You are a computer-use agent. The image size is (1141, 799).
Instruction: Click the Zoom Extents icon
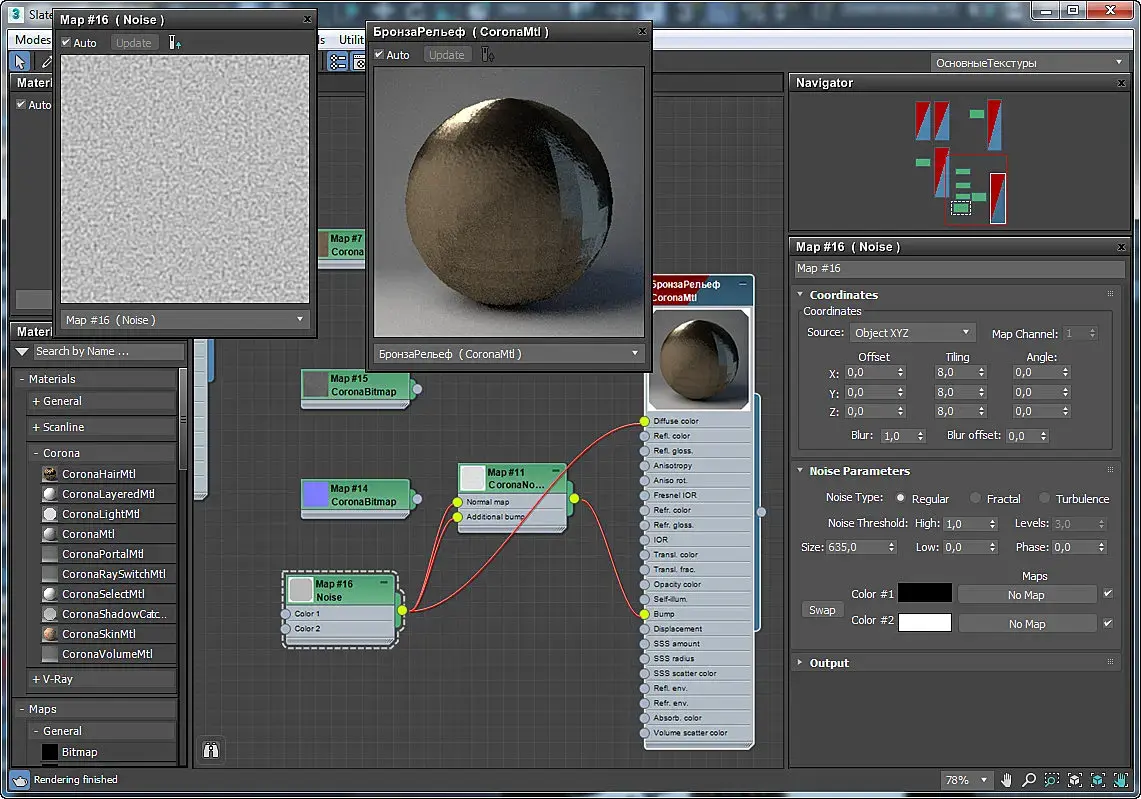point(1075,780)
